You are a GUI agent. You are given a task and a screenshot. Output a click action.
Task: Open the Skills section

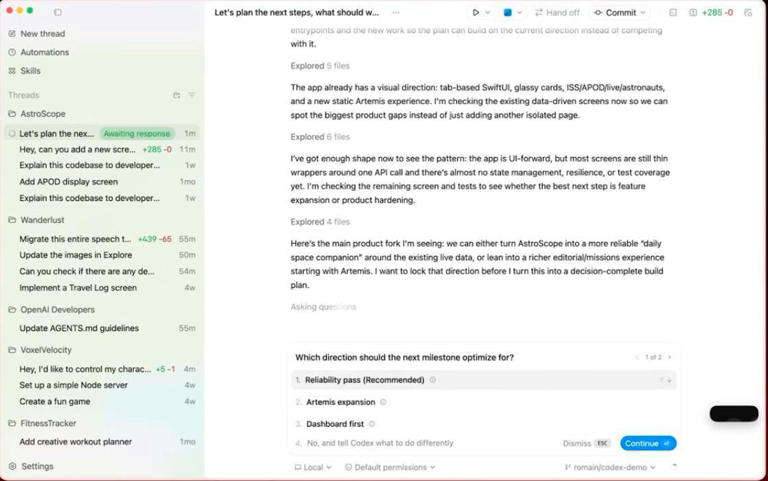click(30, 71)
